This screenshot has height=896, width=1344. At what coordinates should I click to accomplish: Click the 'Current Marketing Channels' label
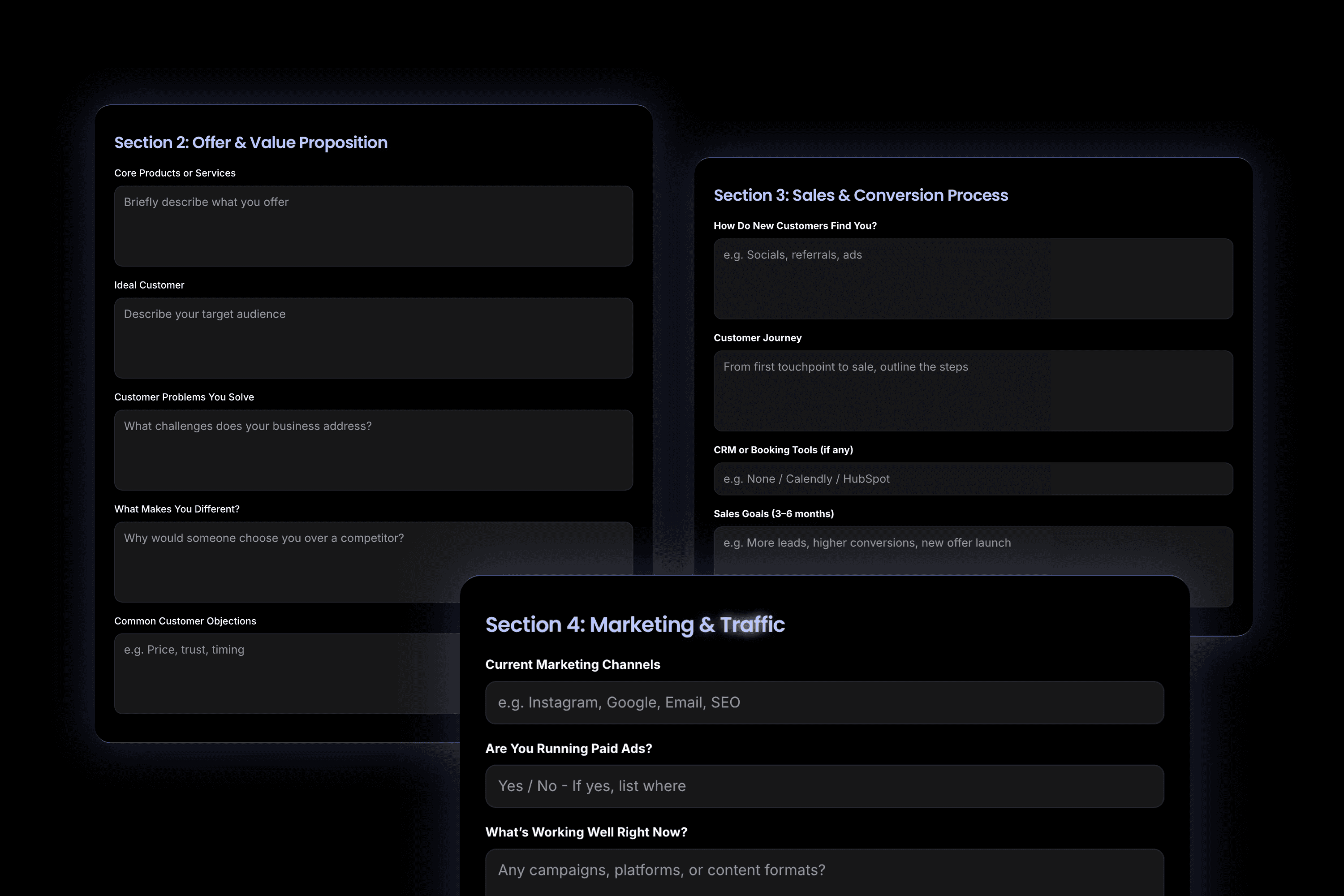pyautogui.click(x=572, y=664)
